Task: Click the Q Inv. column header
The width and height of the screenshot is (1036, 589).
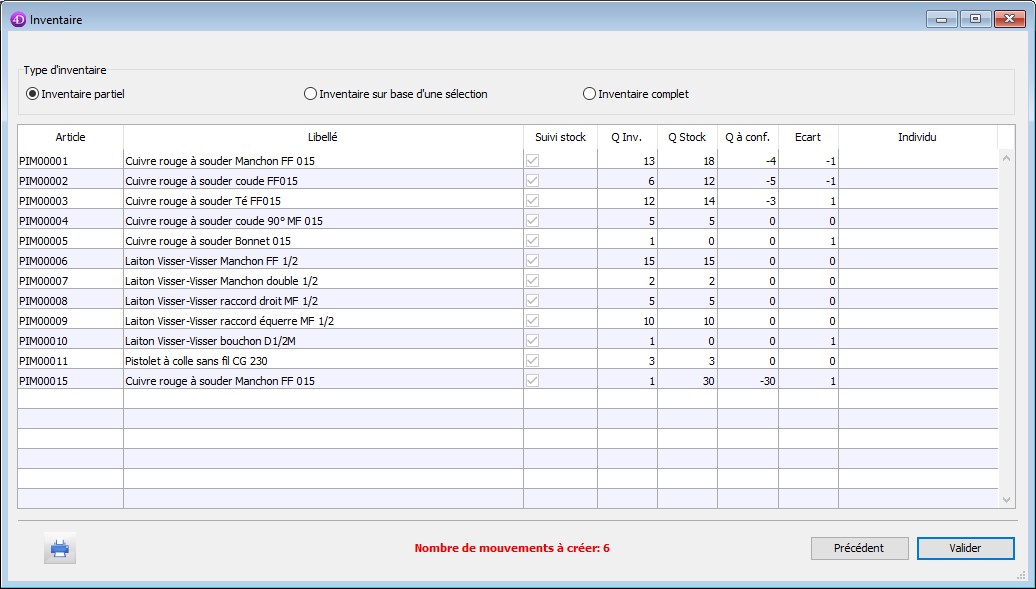Action: tap(627, 137)
